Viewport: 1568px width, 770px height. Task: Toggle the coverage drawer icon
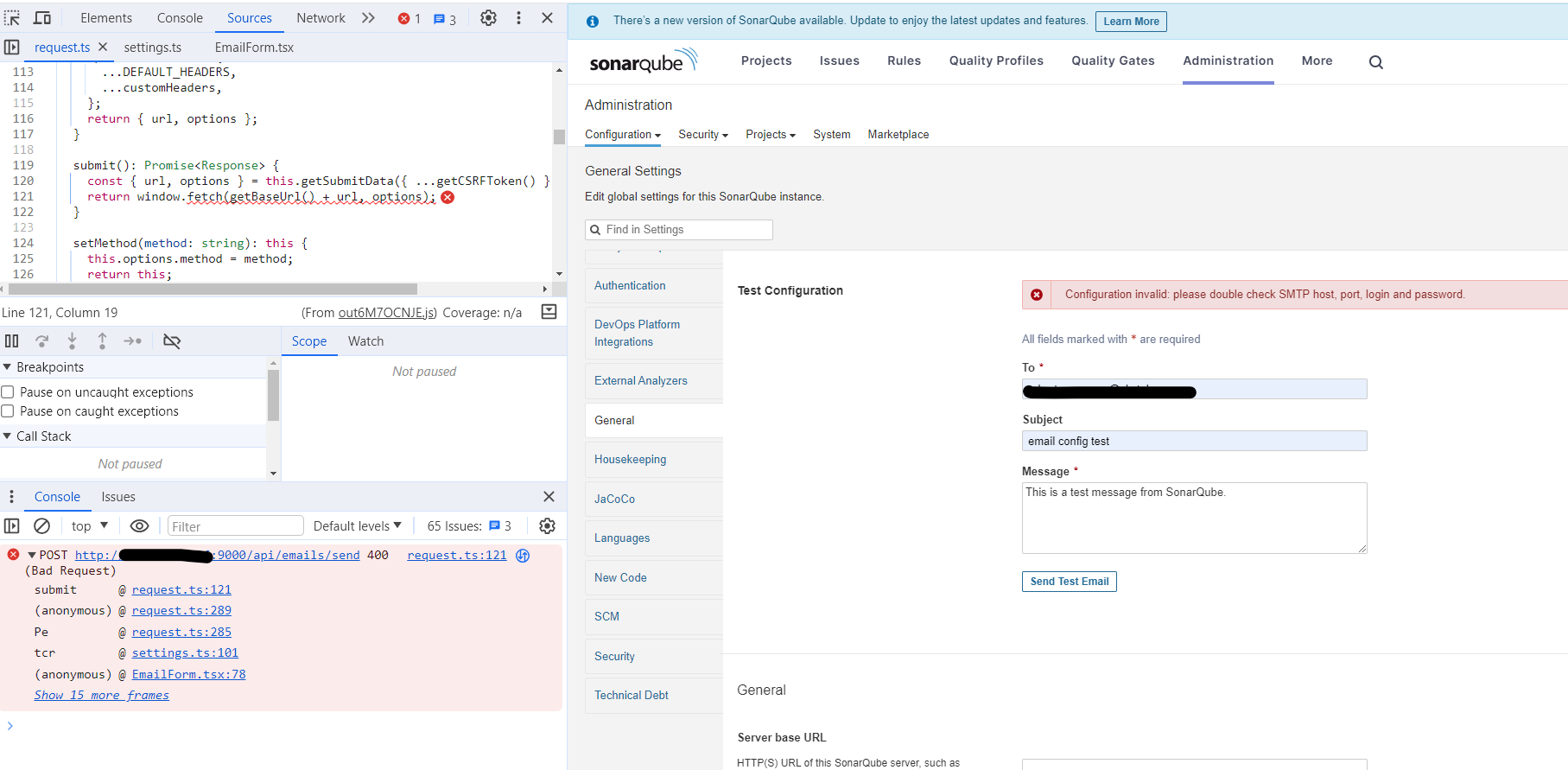click(x=549, y=312)
